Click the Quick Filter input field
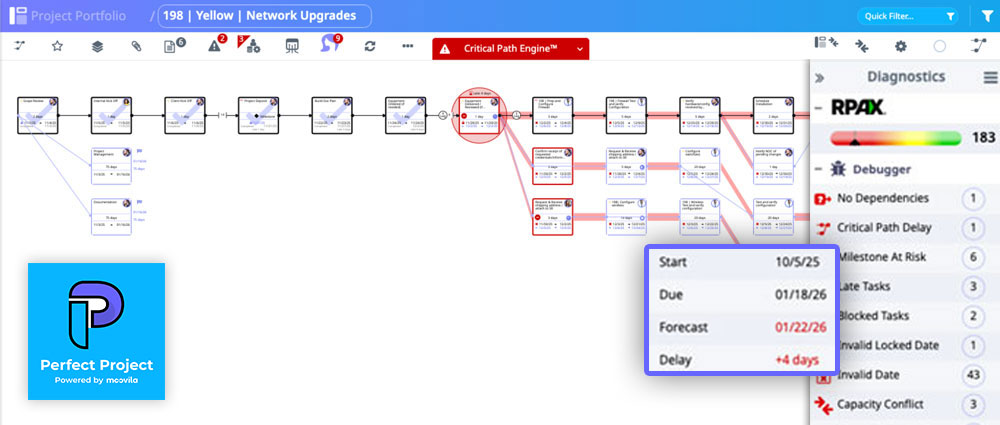The height and width of the screenshot is (425, 1000). (x=908, y=16)
